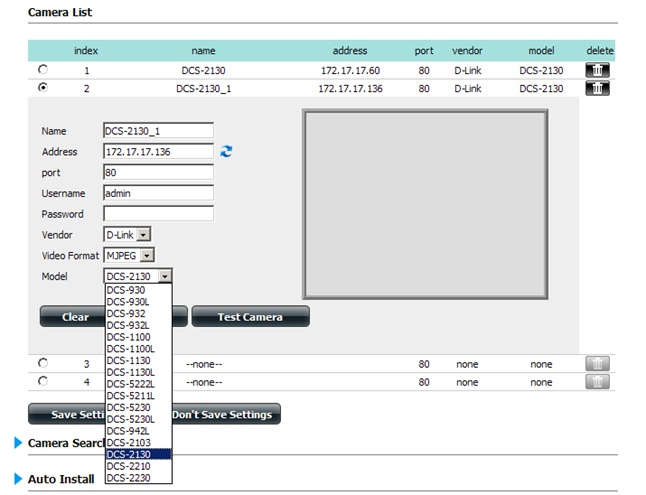Choose DCS-5211L from model list
This screenshot has height=495, width=646.
pyautogui.click(x=138, y=396)
